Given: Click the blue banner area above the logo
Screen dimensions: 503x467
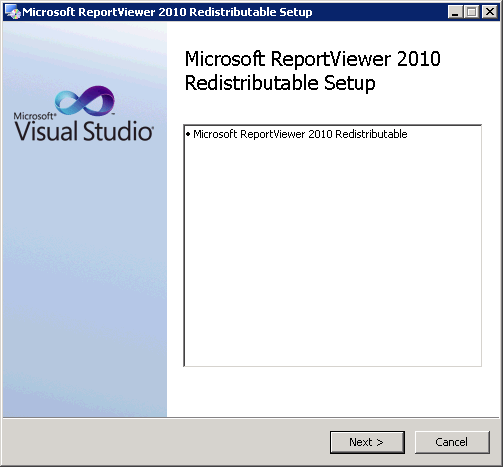Looking at the screenshot, I should pos(85,52).
